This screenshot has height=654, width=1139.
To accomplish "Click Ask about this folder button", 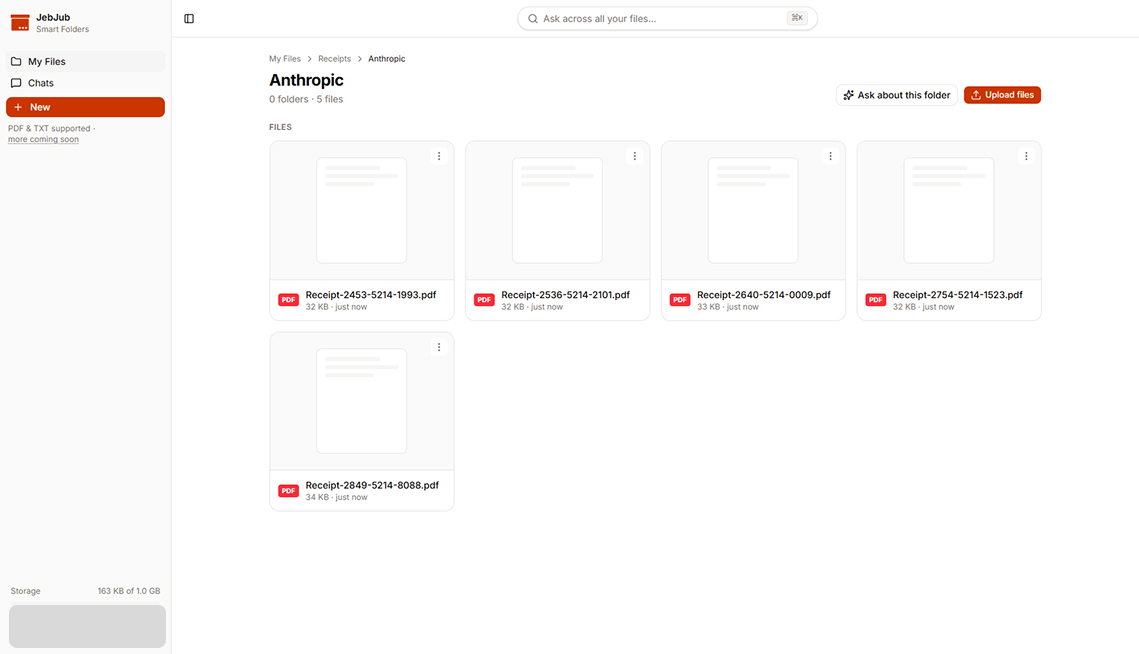I will [x=896, y=95].
